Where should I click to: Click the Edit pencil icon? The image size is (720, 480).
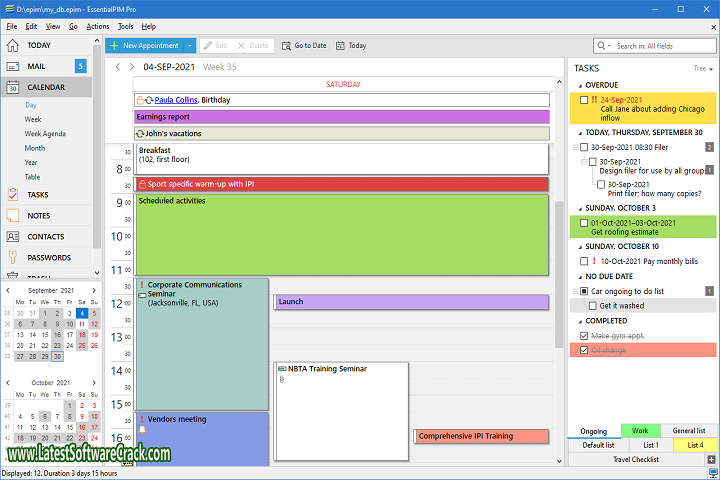coord(208,46)
